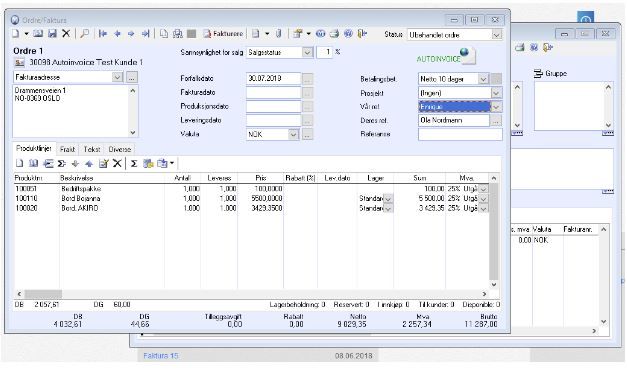Screen dimensions: 627x386
Task: Open the Prosjekt dropdown
Action: coord(496,93)
